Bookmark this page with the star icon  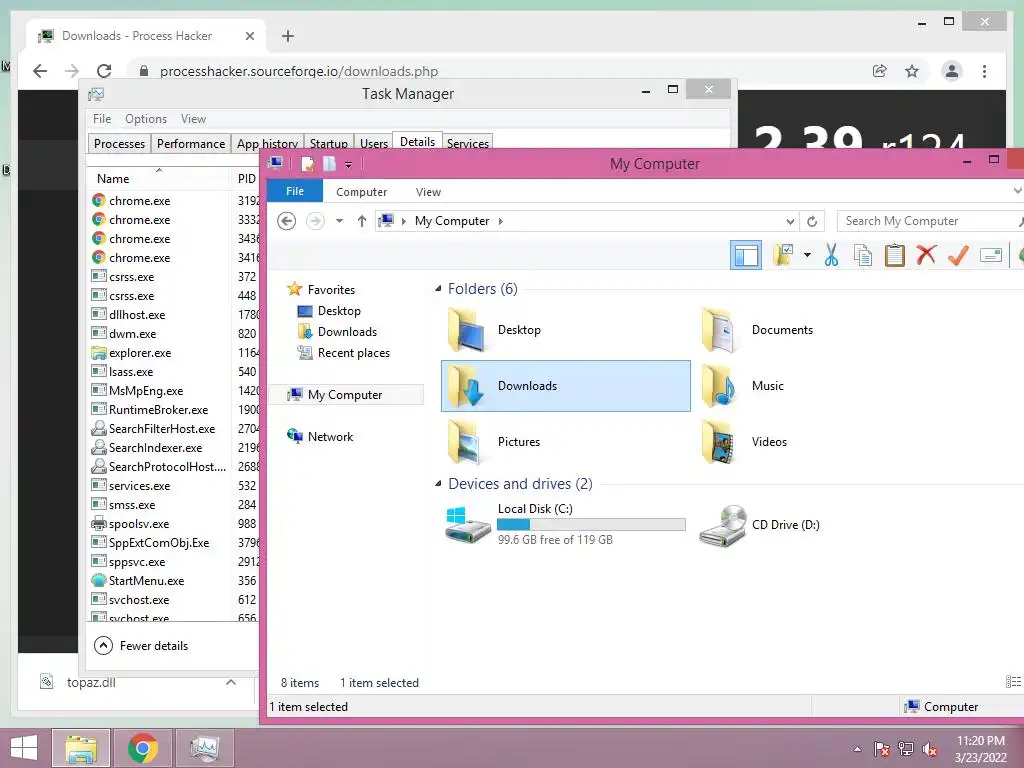point(912,71)
